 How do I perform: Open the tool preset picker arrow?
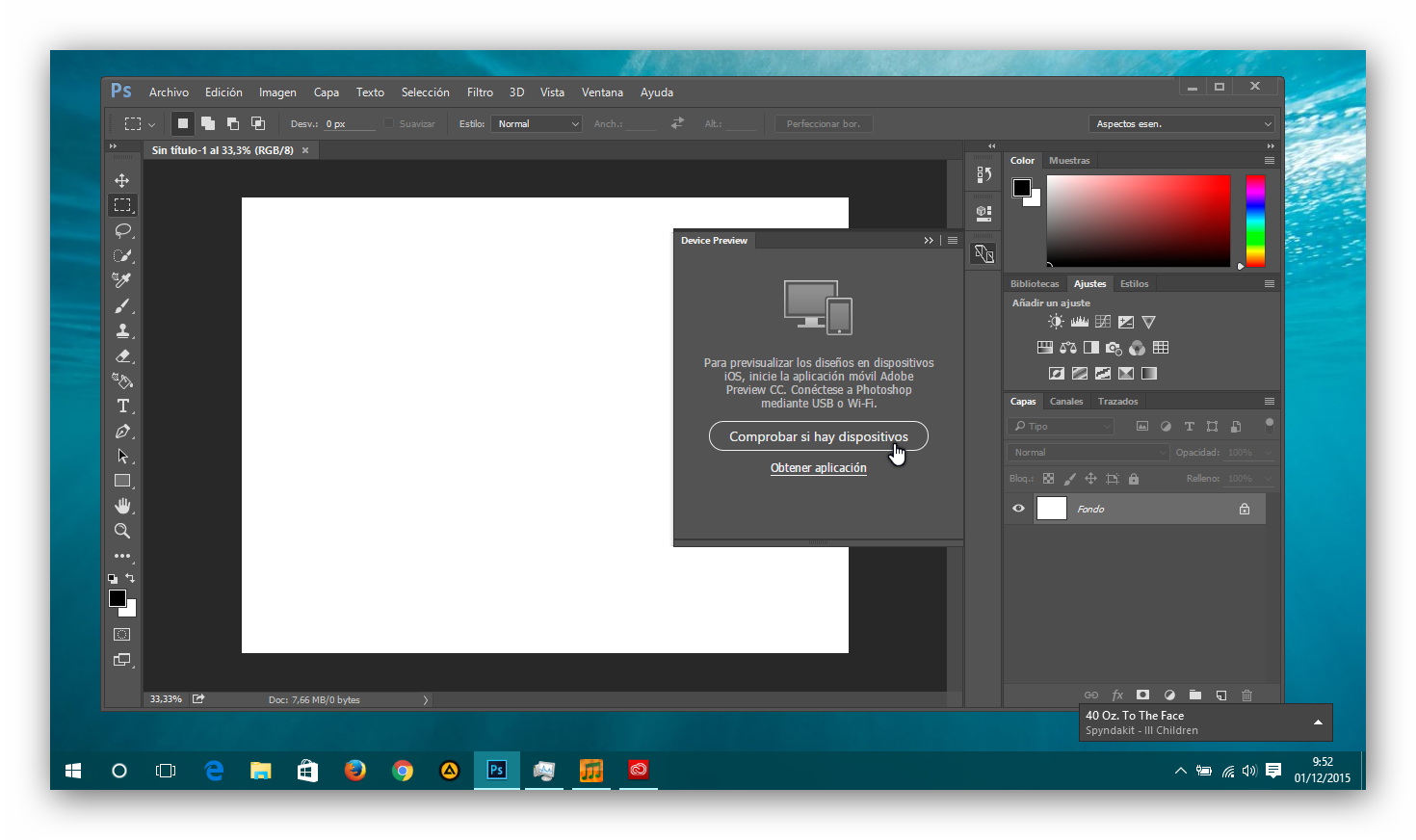click(x=151, y=124)
